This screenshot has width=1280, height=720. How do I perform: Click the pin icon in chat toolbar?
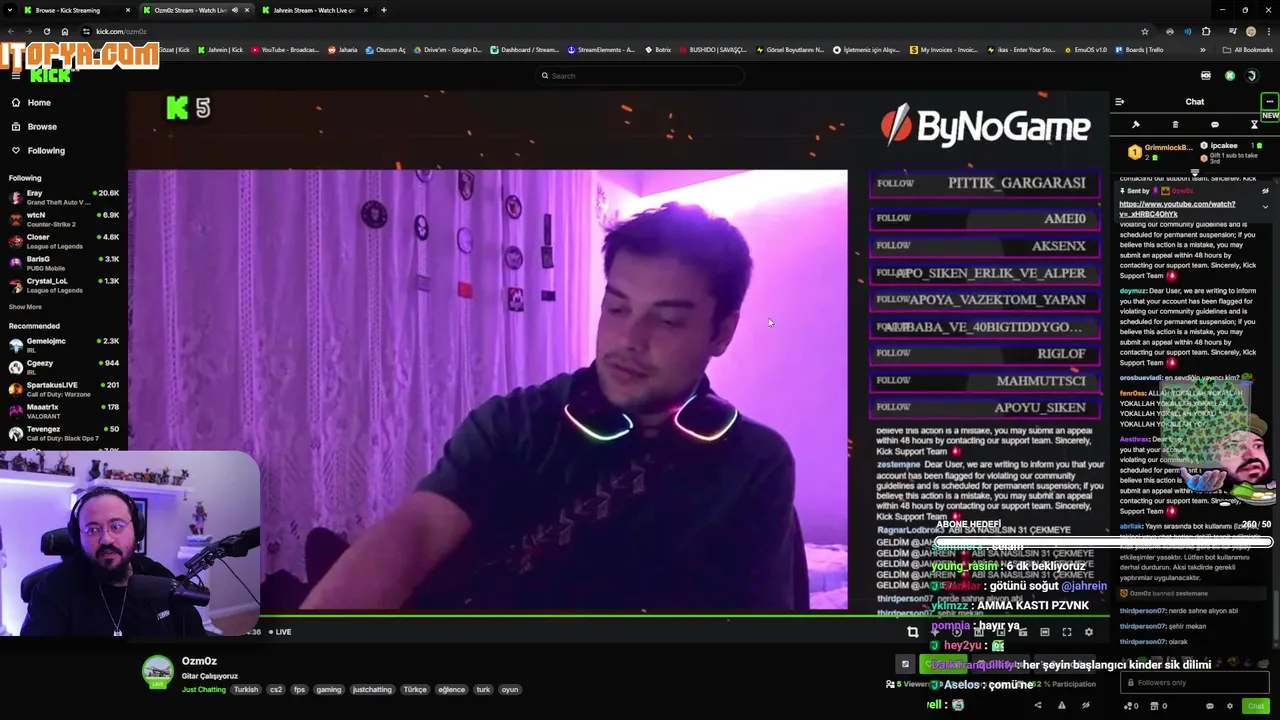(x=1136, y=125)
